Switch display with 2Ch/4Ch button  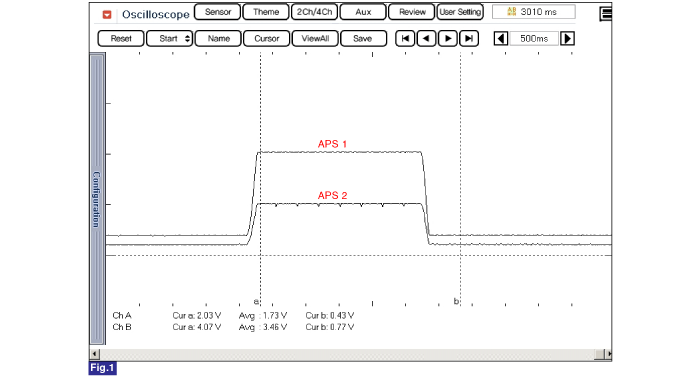pos(314,12)
